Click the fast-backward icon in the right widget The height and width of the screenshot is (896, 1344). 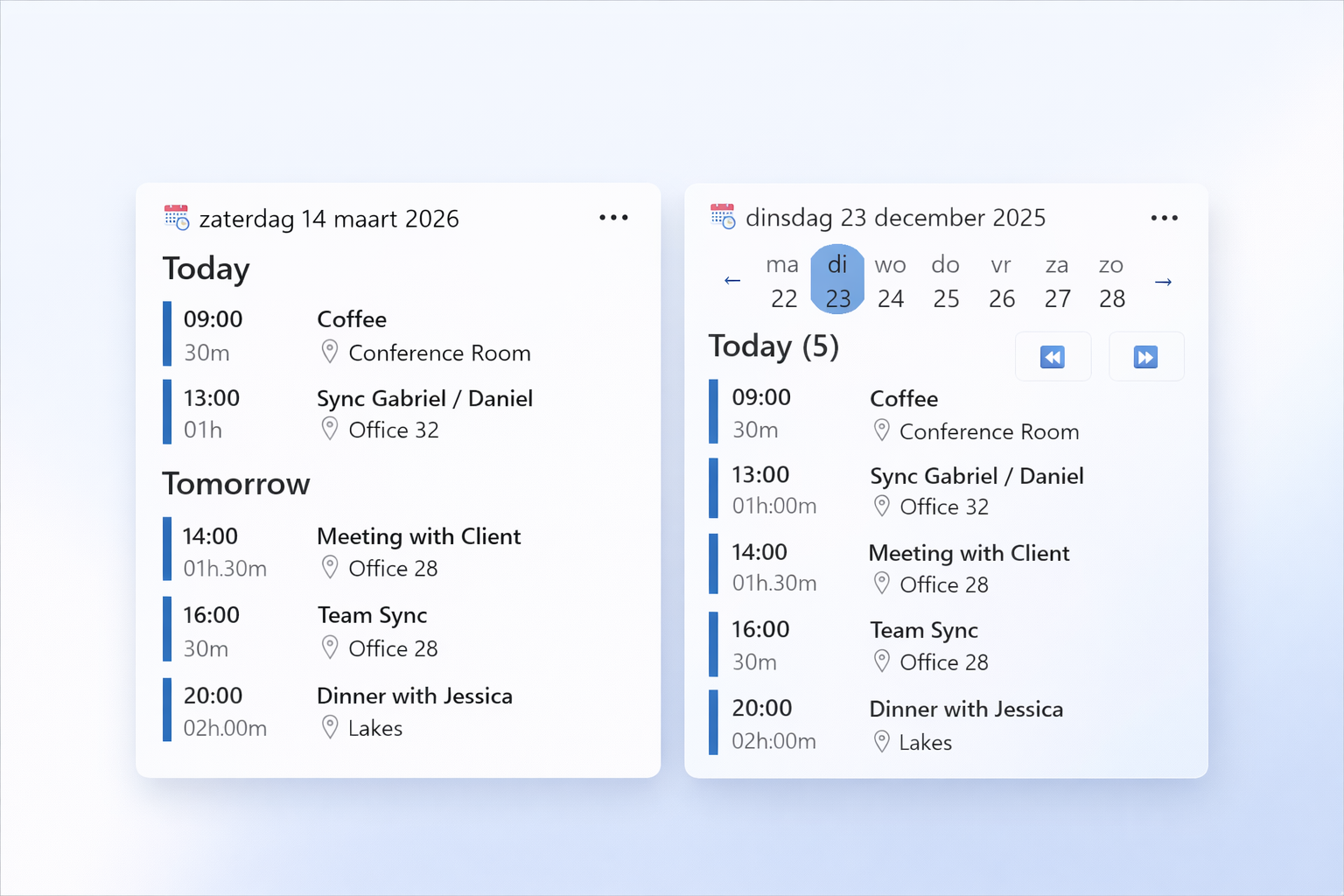1053,356
